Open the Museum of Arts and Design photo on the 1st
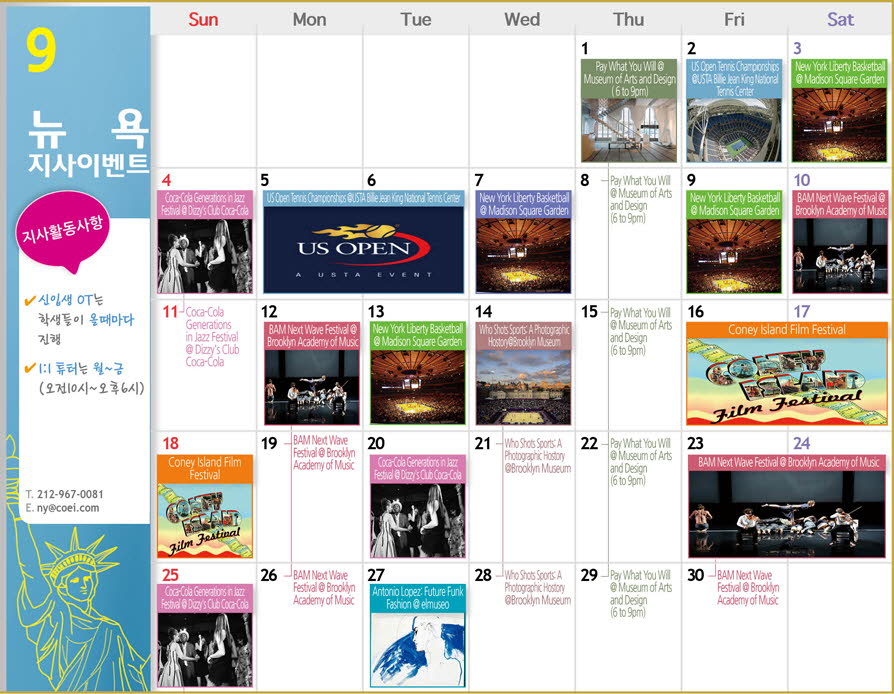Viewport: 894px width, 694px height. (x=629, y=130)
